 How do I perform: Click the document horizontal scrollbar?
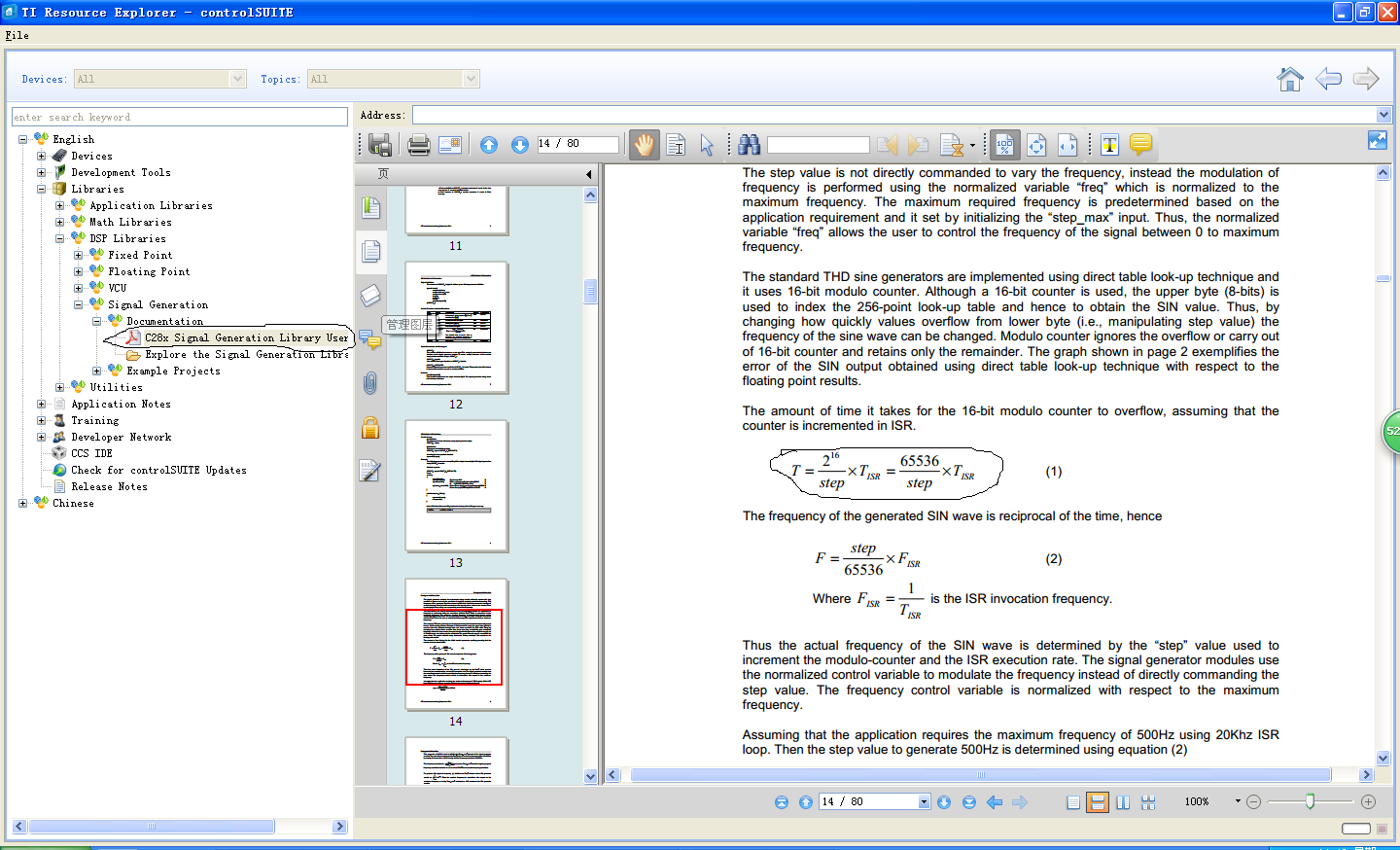(981, 775)
